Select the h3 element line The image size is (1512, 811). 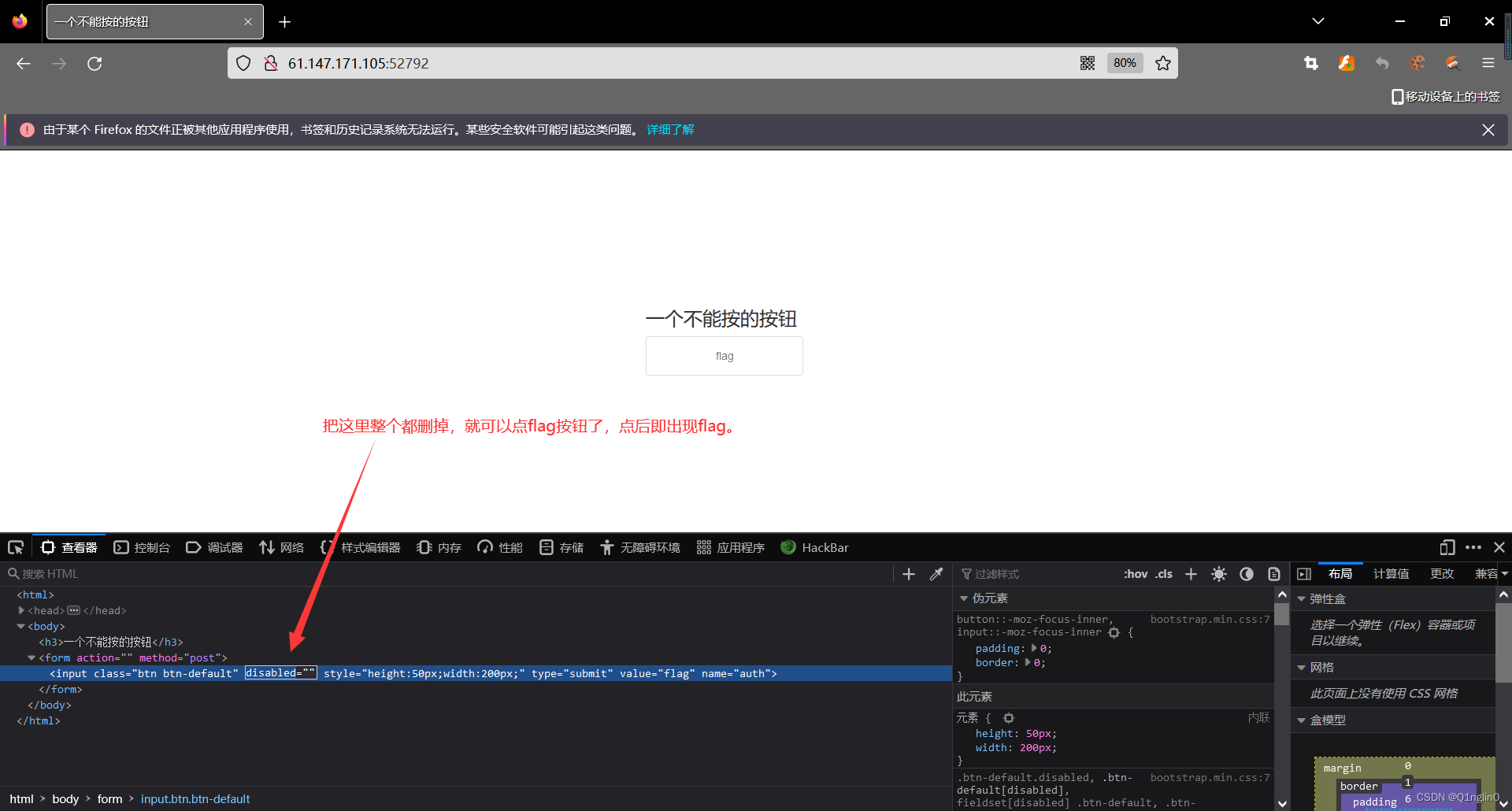click(111, 642)
